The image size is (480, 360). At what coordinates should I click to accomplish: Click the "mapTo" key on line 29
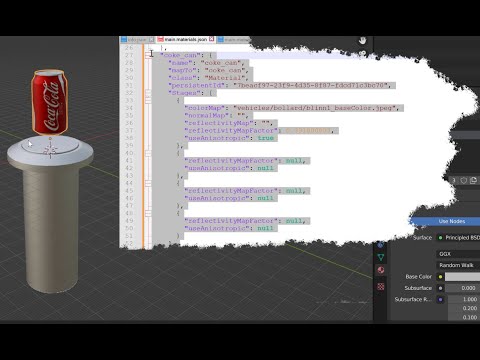[183, 70]
